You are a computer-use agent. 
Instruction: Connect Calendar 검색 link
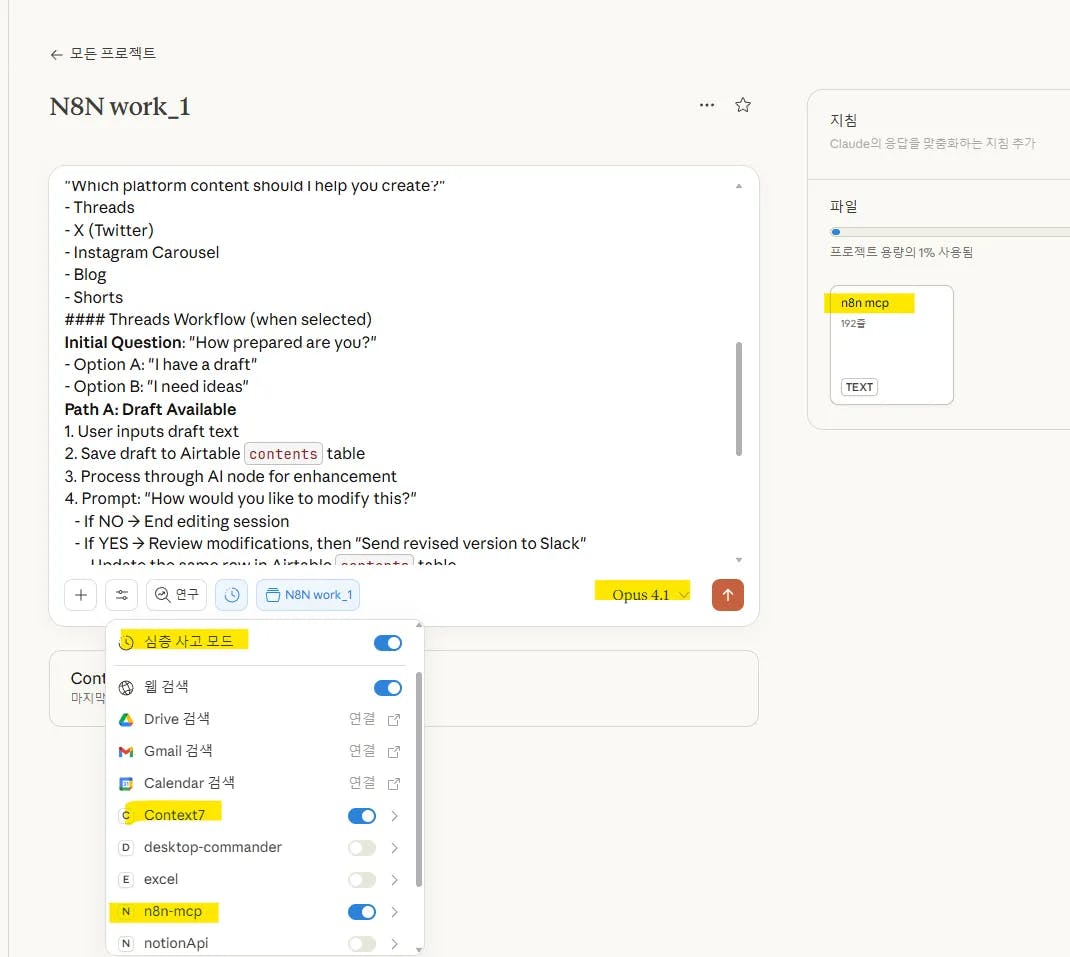[362, 783]
